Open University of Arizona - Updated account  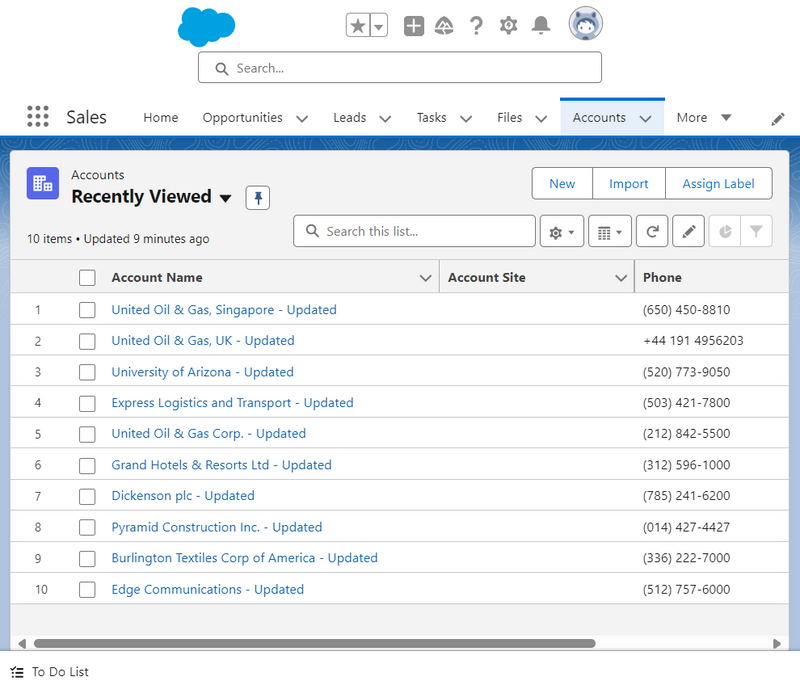(203, 372)
